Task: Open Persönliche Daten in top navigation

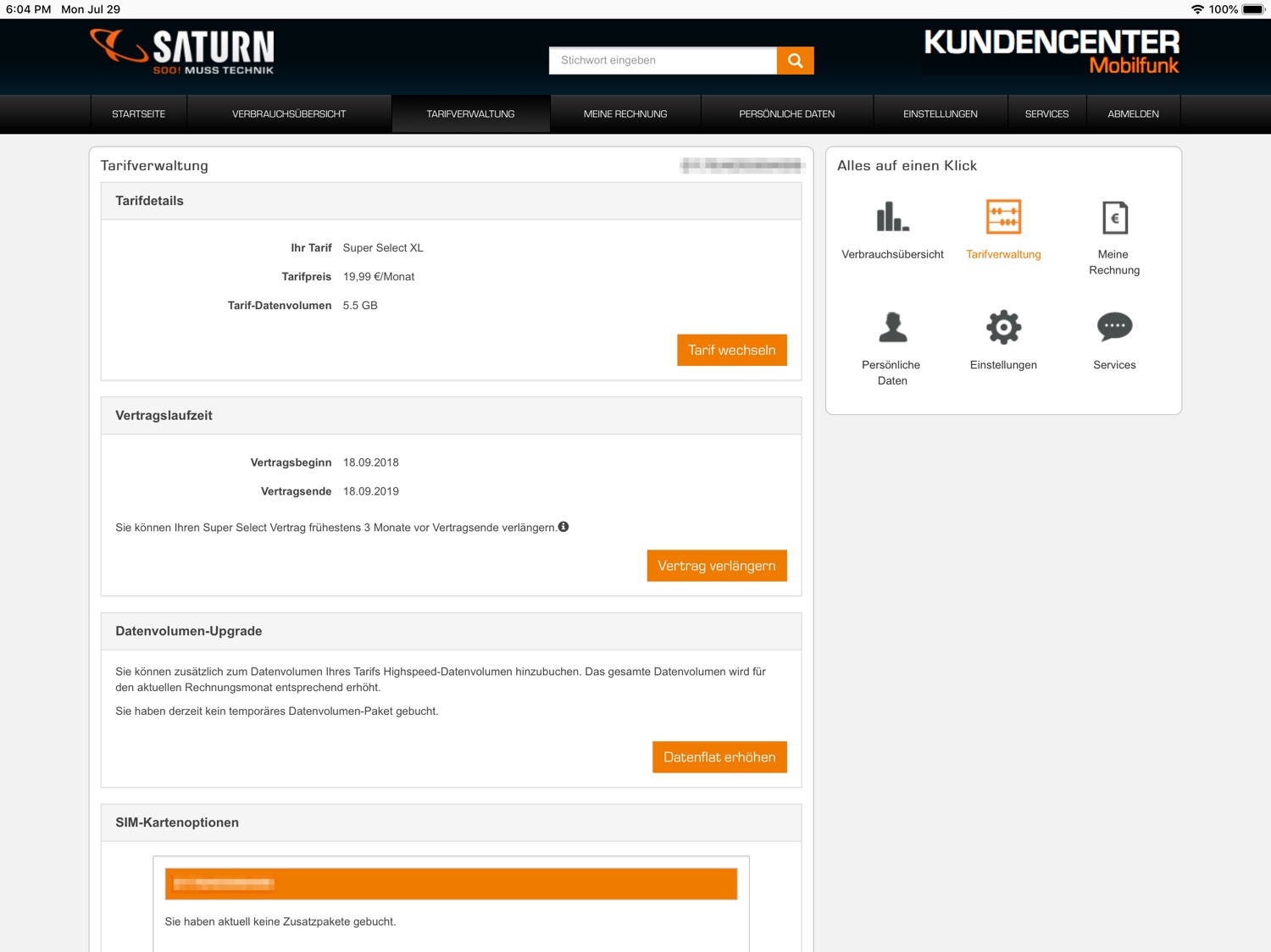Action: pyautogui.click(x=786, y=114)
